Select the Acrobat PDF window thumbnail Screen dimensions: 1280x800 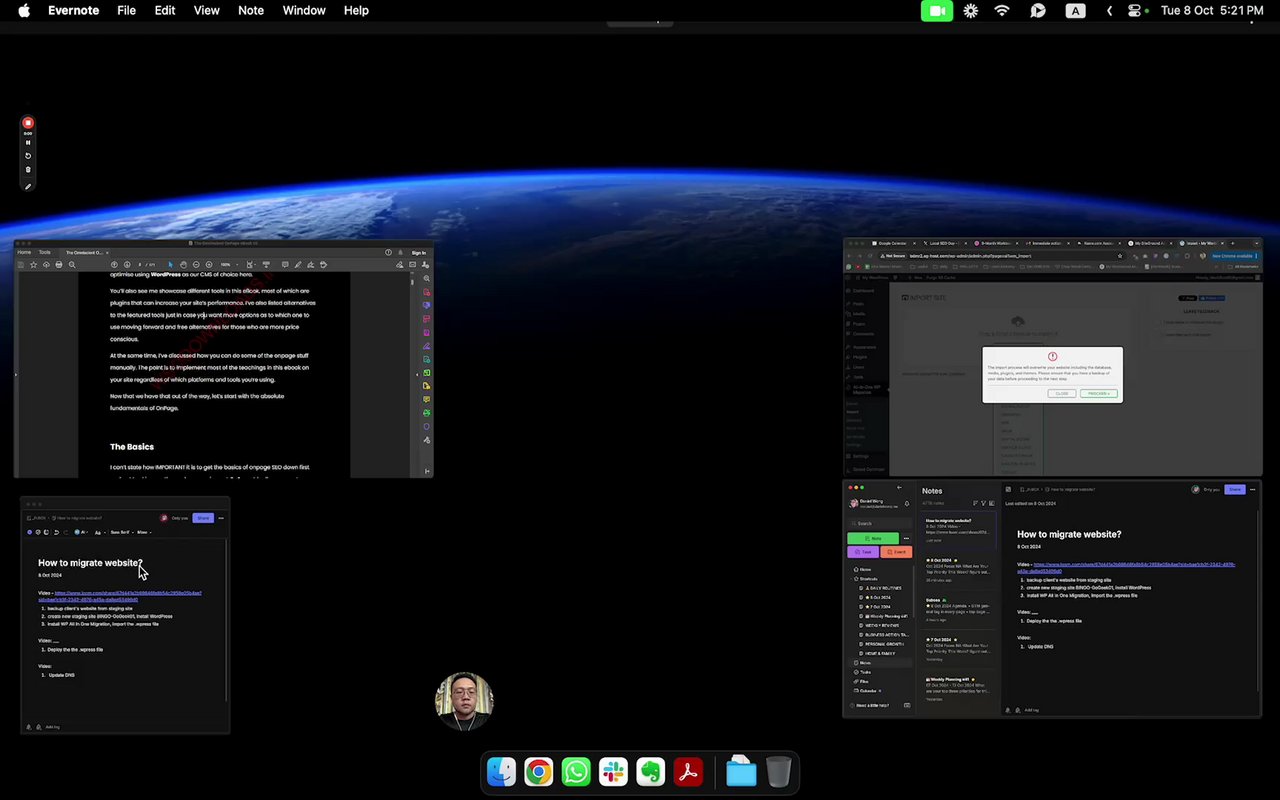click(x=223, y=358)
